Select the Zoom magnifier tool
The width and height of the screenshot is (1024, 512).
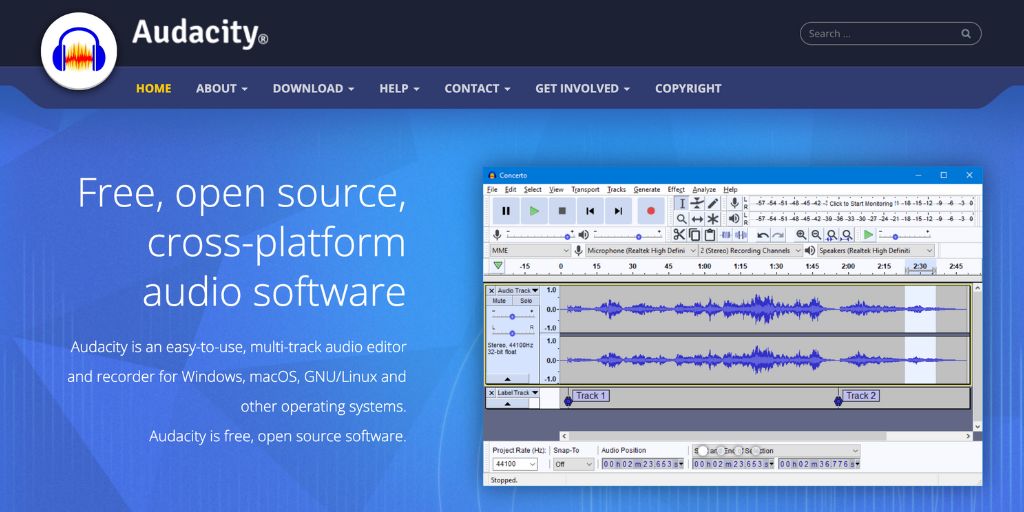(682, 219)
